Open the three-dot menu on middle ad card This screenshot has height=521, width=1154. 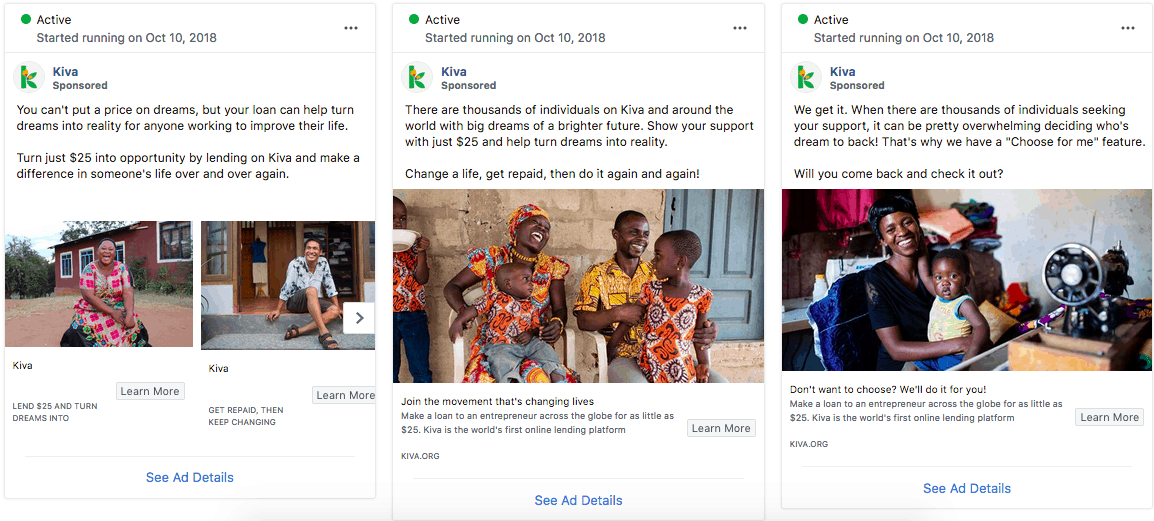pos(740,28)
